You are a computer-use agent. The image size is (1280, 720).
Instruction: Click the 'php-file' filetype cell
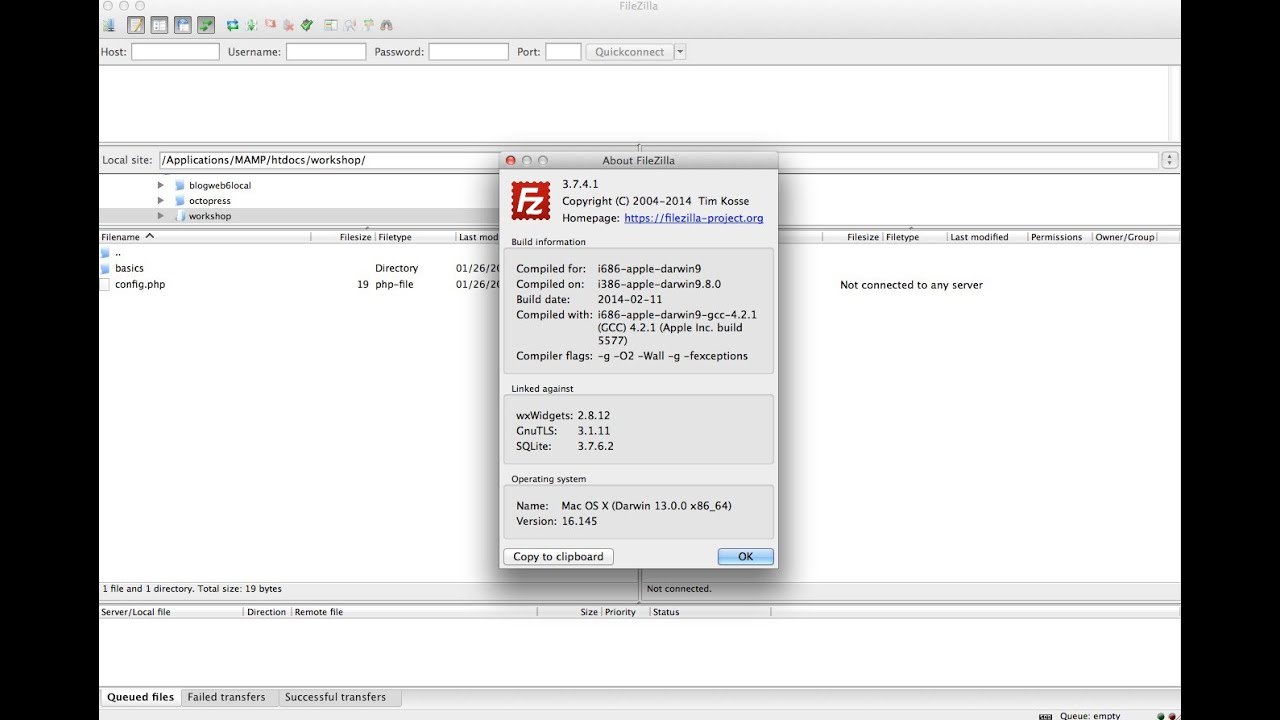pyautogui.click(x=394, y=284)
